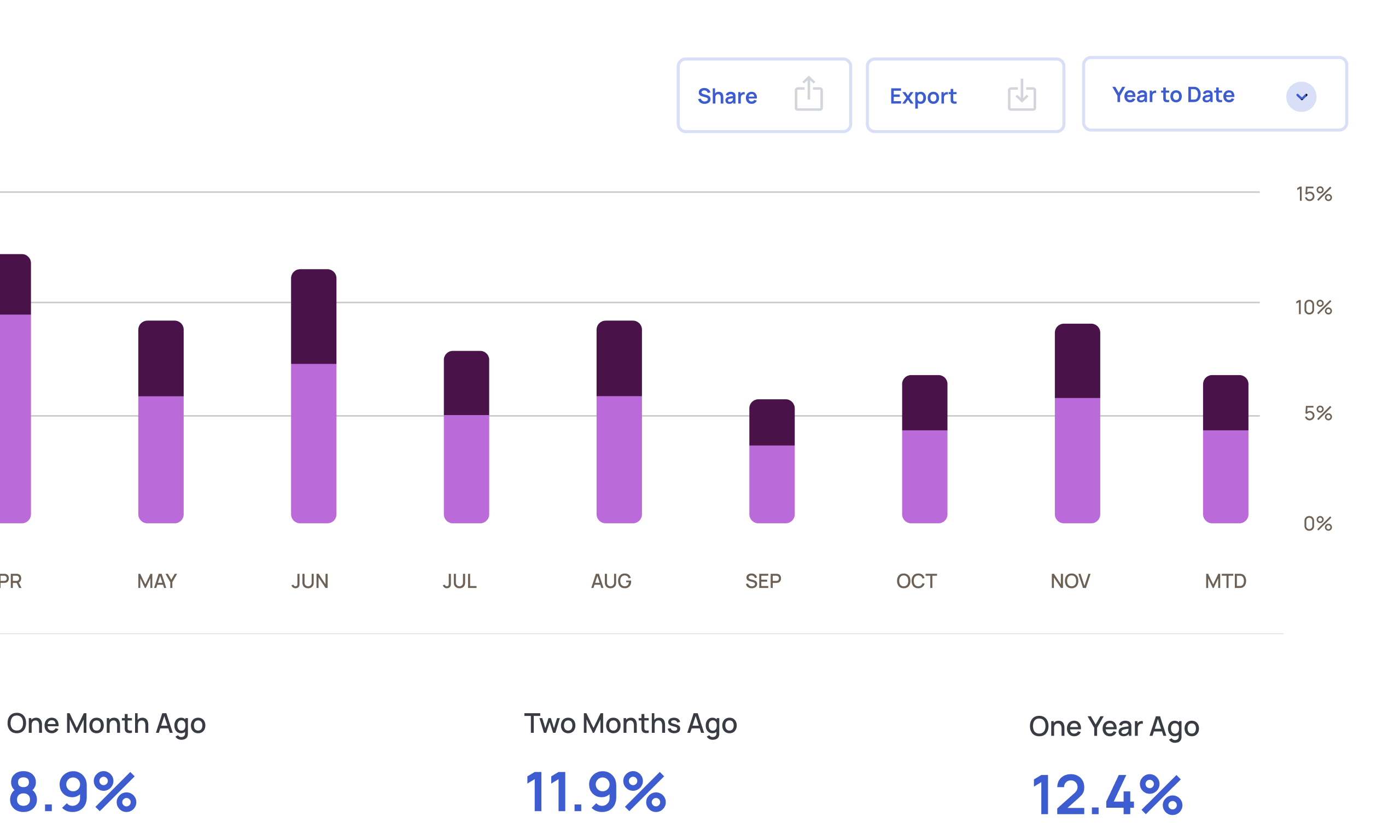Click the light segment of MAY bar
The height and width of the screenshot is (840, 1400).
point(161,458)
